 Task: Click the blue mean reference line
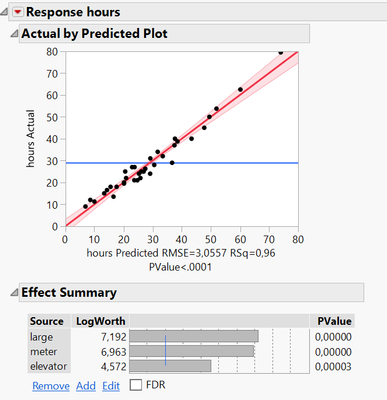(x=182, y=163)
